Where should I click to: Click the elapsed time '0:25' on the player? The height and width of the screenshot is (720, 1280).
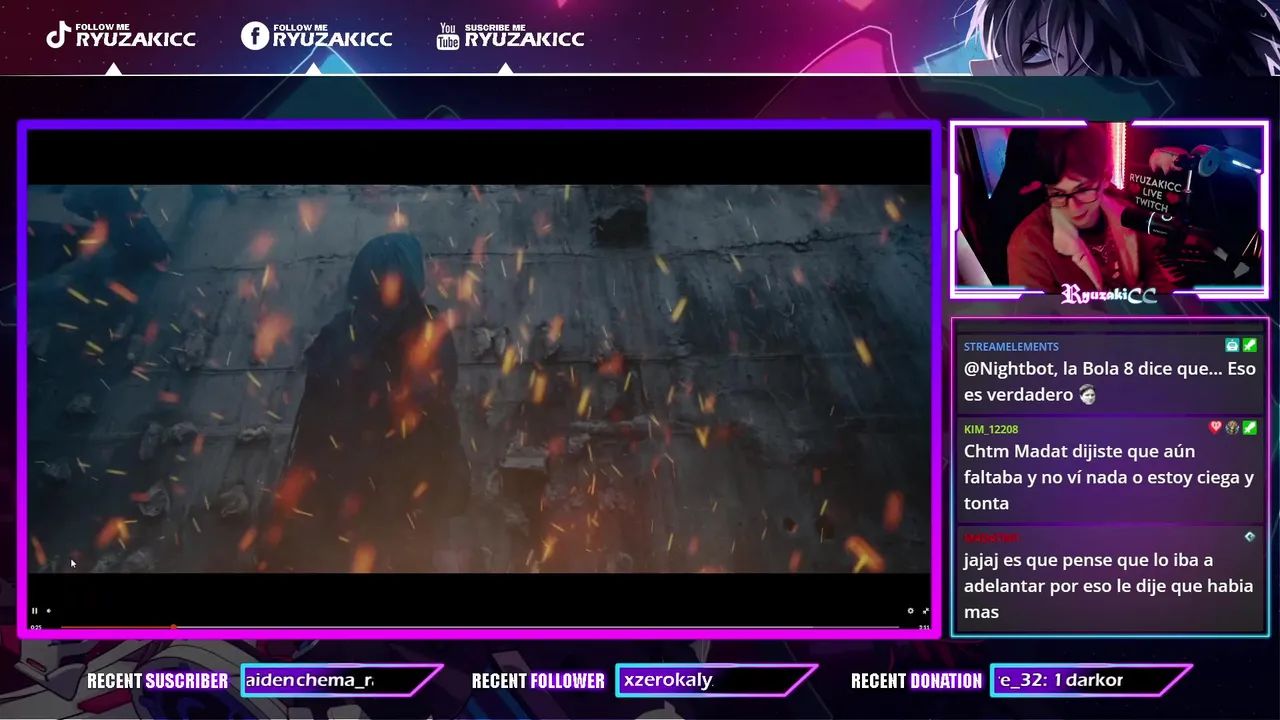(36, 627)
